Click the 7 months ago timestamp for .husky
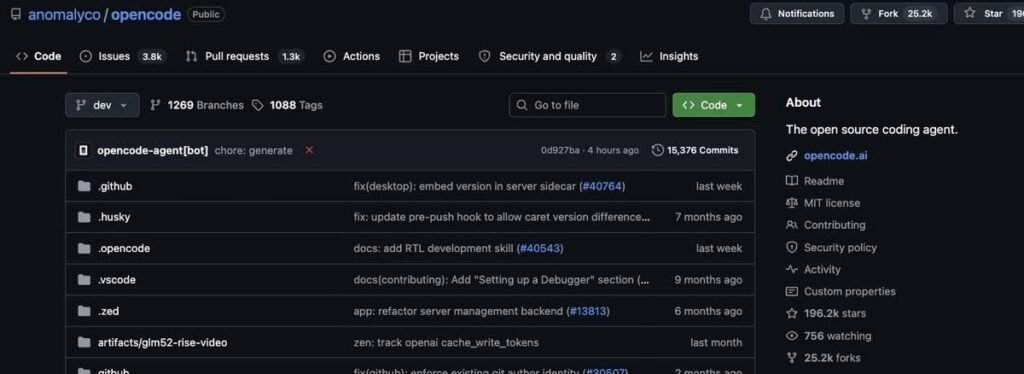Screen dimensions: 1024x374 pyautogui.click(x=709, y=217)
